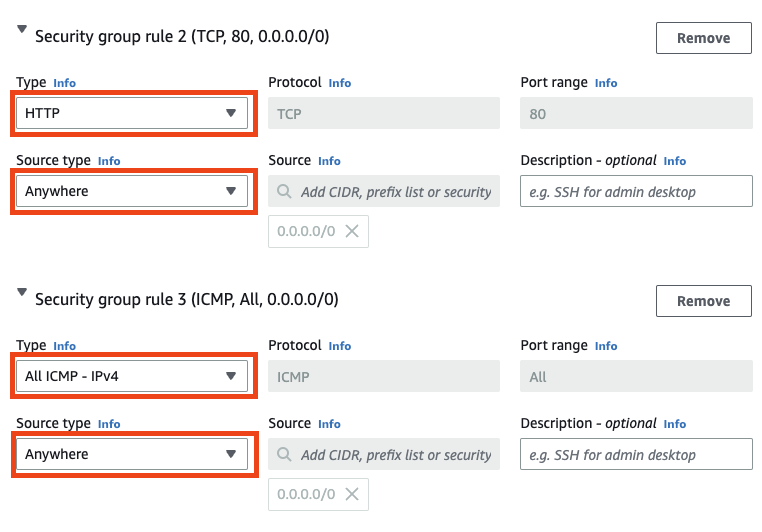762x532 pixels.
Task: Click the search icon in rule 3 Source field
Action: pyautogui.click(x=284, y=454)
